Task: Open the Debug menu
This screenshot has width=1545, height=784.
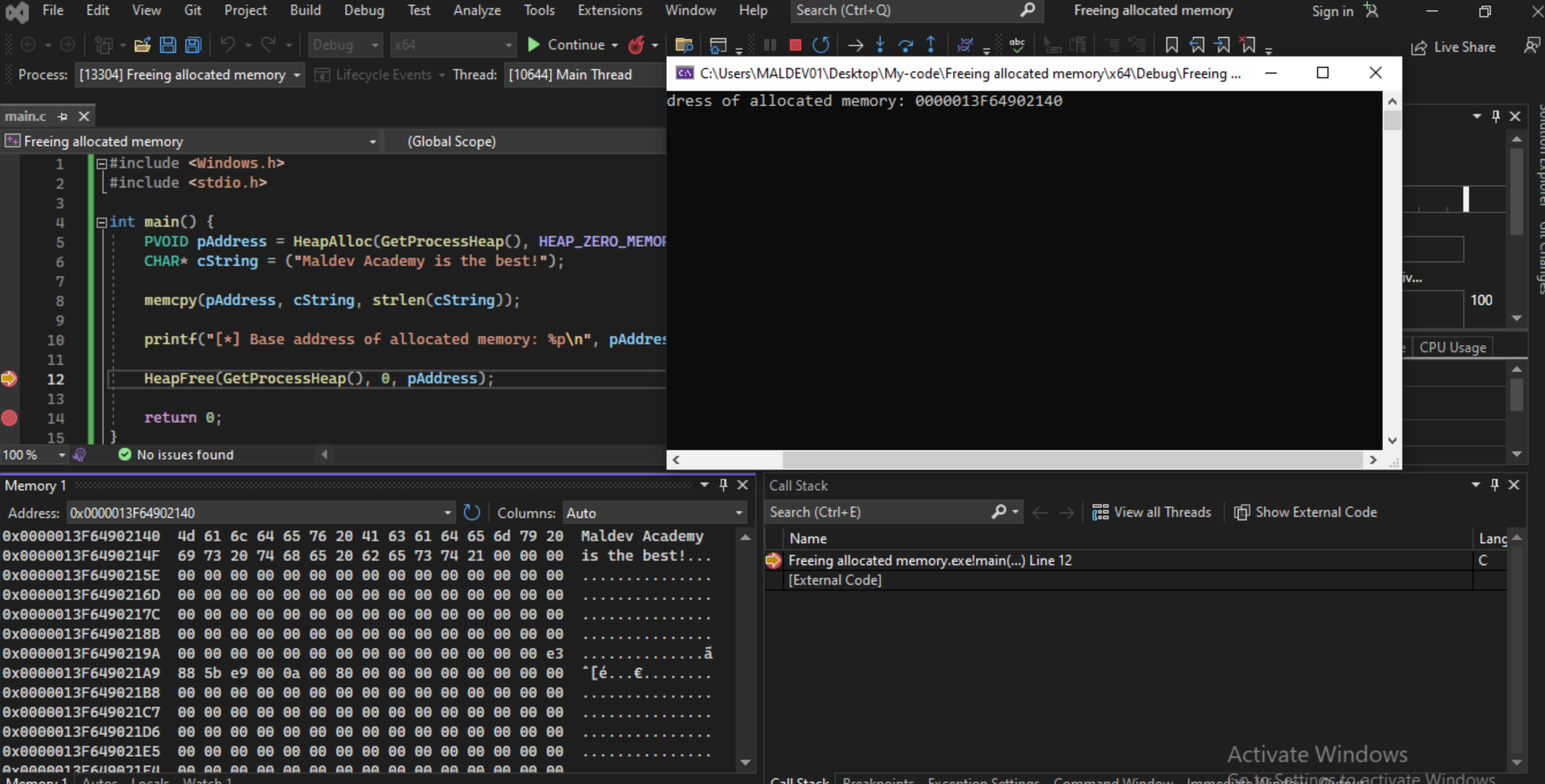Action: [x=363, y=10]
